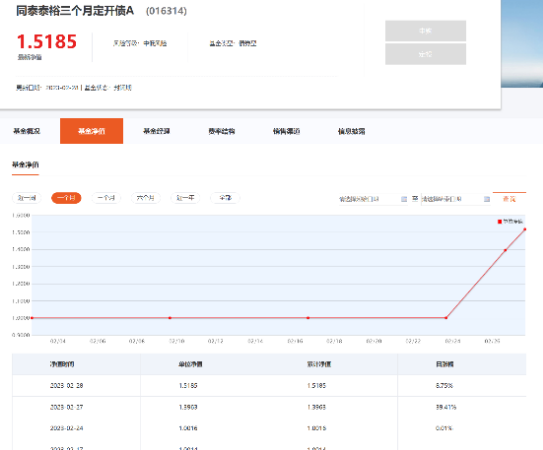543x450 pixels.
Task: Click the fund type label in header
Action: [x=233, y=43]
